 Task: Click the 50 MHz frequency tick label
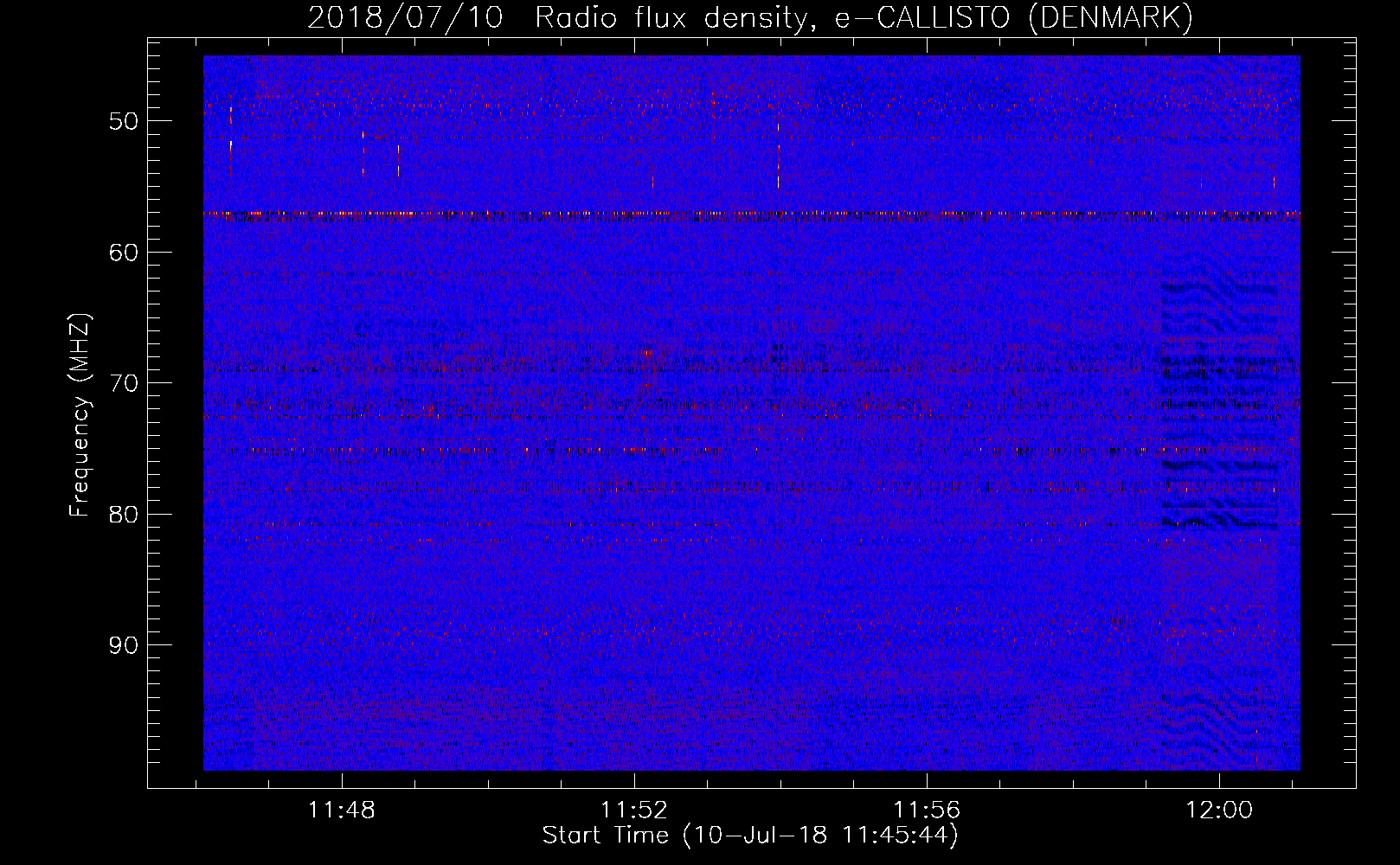click(x=123, y=121)
